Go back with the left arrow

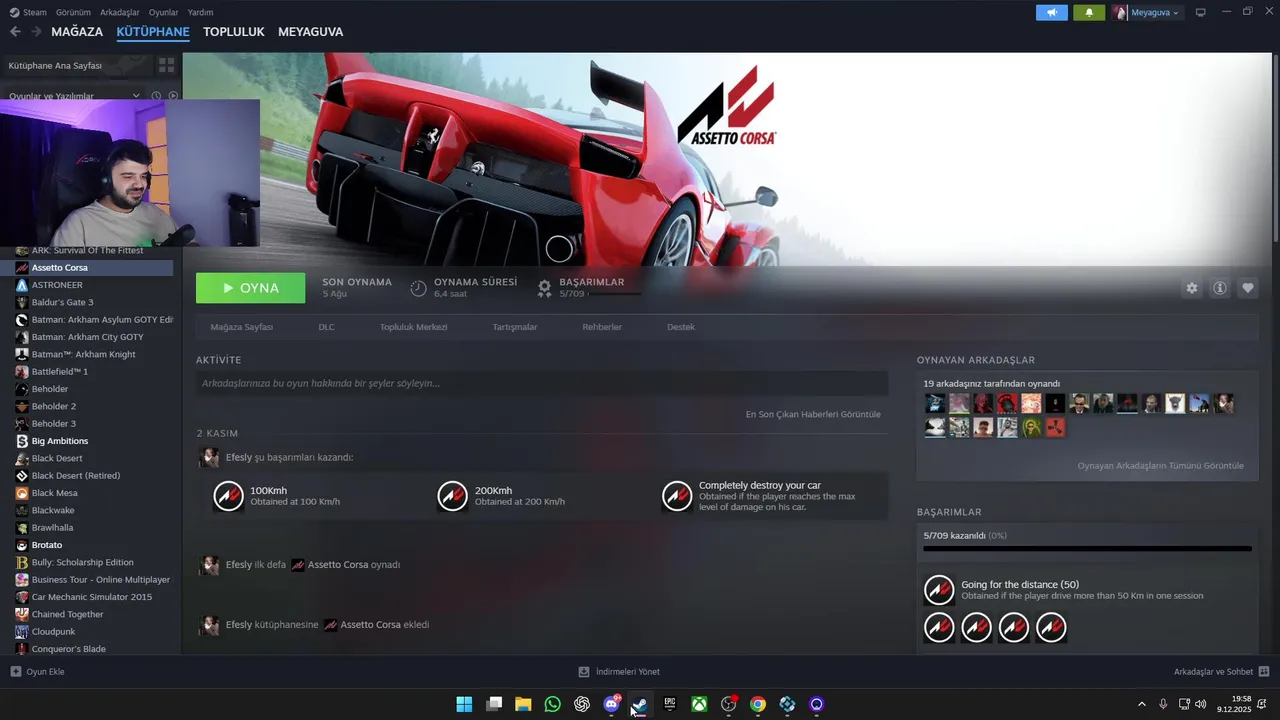point(15,32)
